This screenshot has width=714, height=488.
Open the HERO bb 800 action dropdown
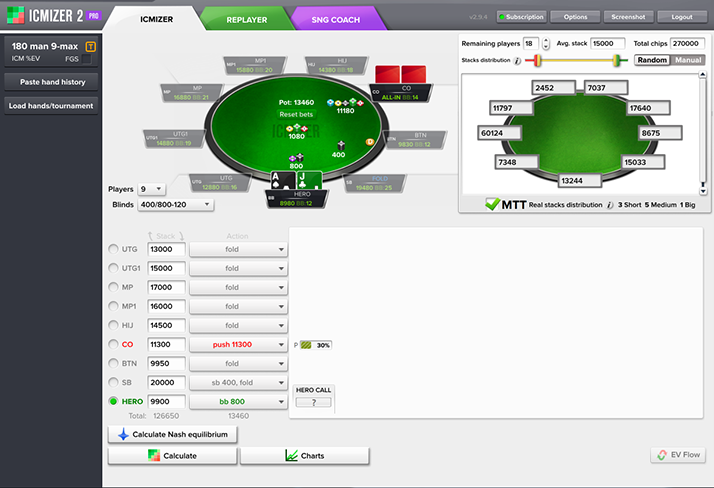click(238, 402)
